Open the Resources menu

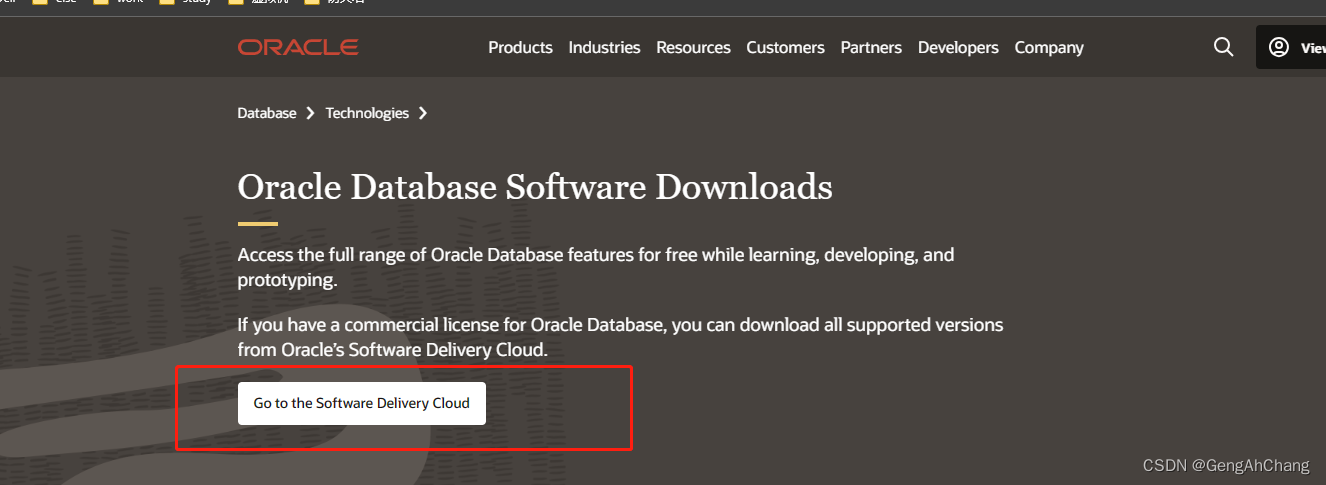(x=693, y=47)
